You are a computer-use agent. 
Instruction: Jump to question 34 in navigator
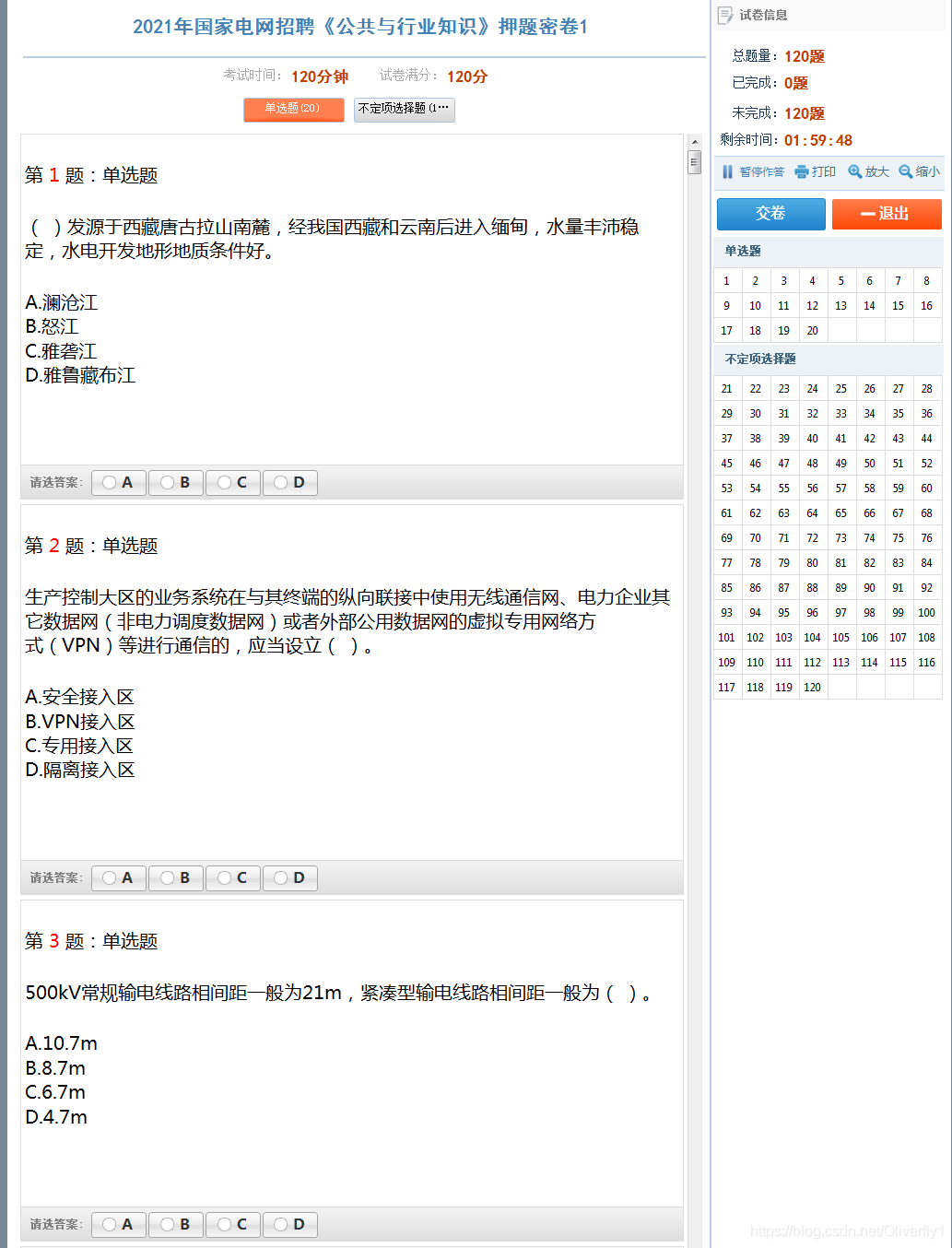[x=869, y=414]
